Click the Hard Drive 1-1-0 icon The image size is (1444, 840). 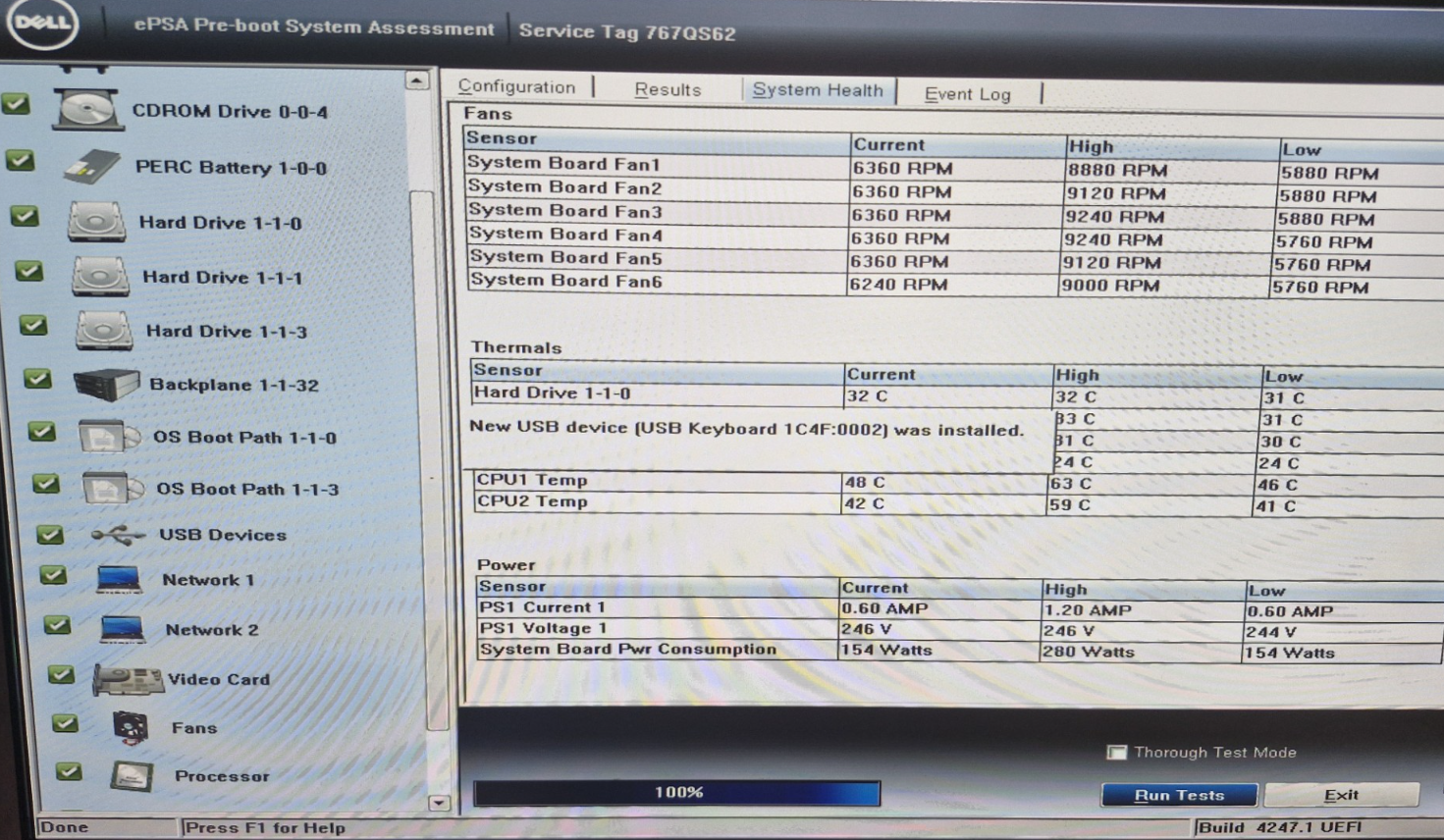pos(96,222)
